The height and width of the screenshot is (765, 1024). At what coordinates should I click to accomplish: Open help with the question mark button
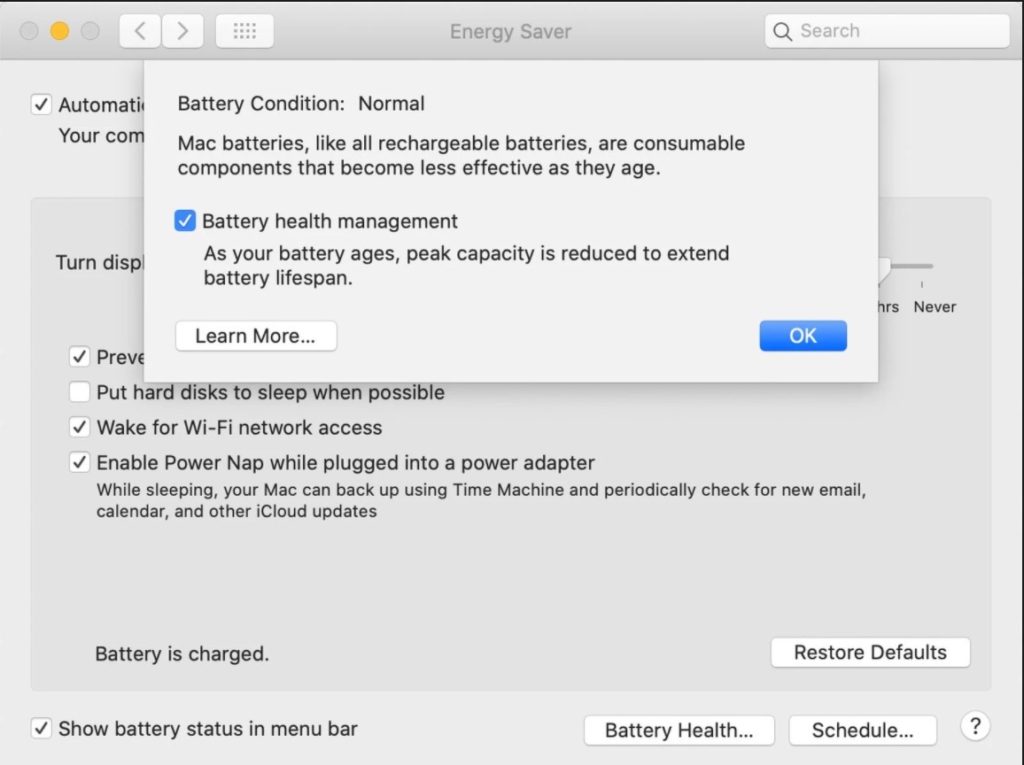coord(975,726)
